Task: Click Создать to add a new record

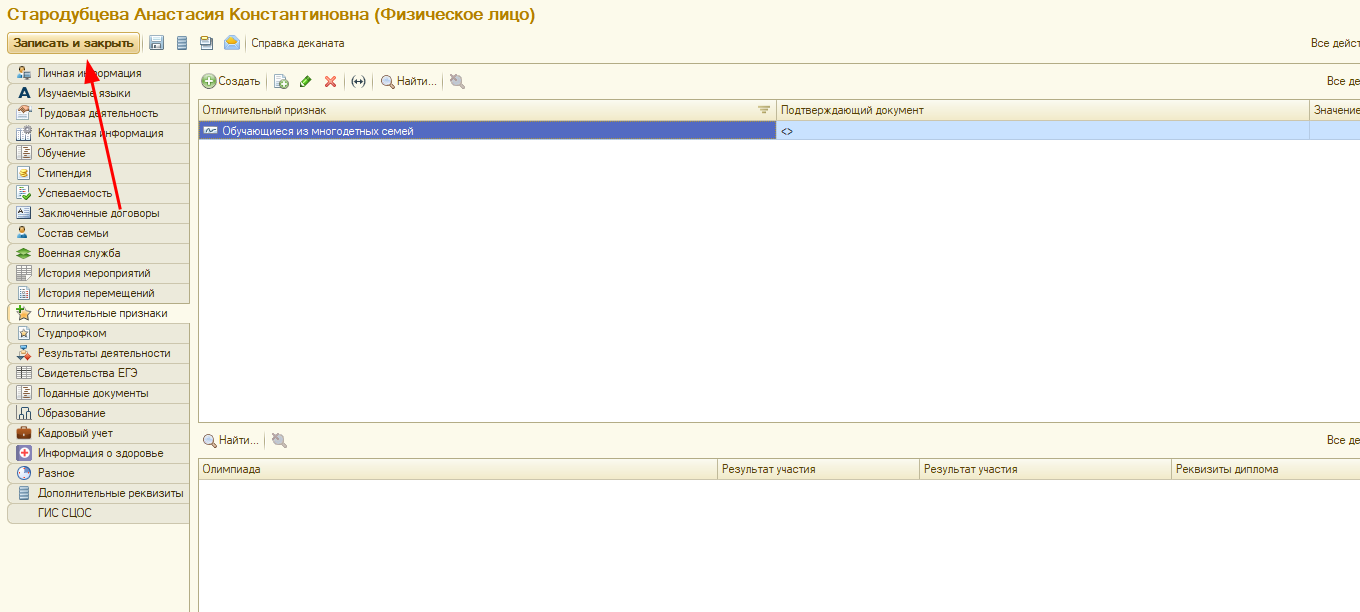Action: (231, 82)
